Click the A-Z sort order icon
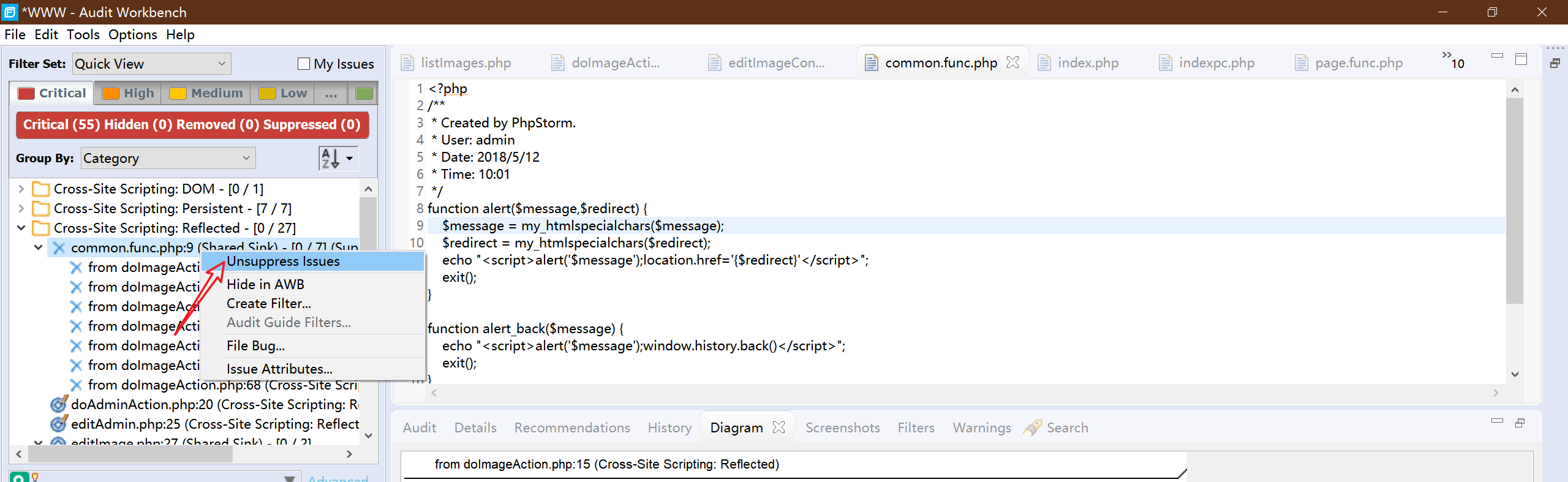This screenshot has width=1568, height=482. click(330, 158)
